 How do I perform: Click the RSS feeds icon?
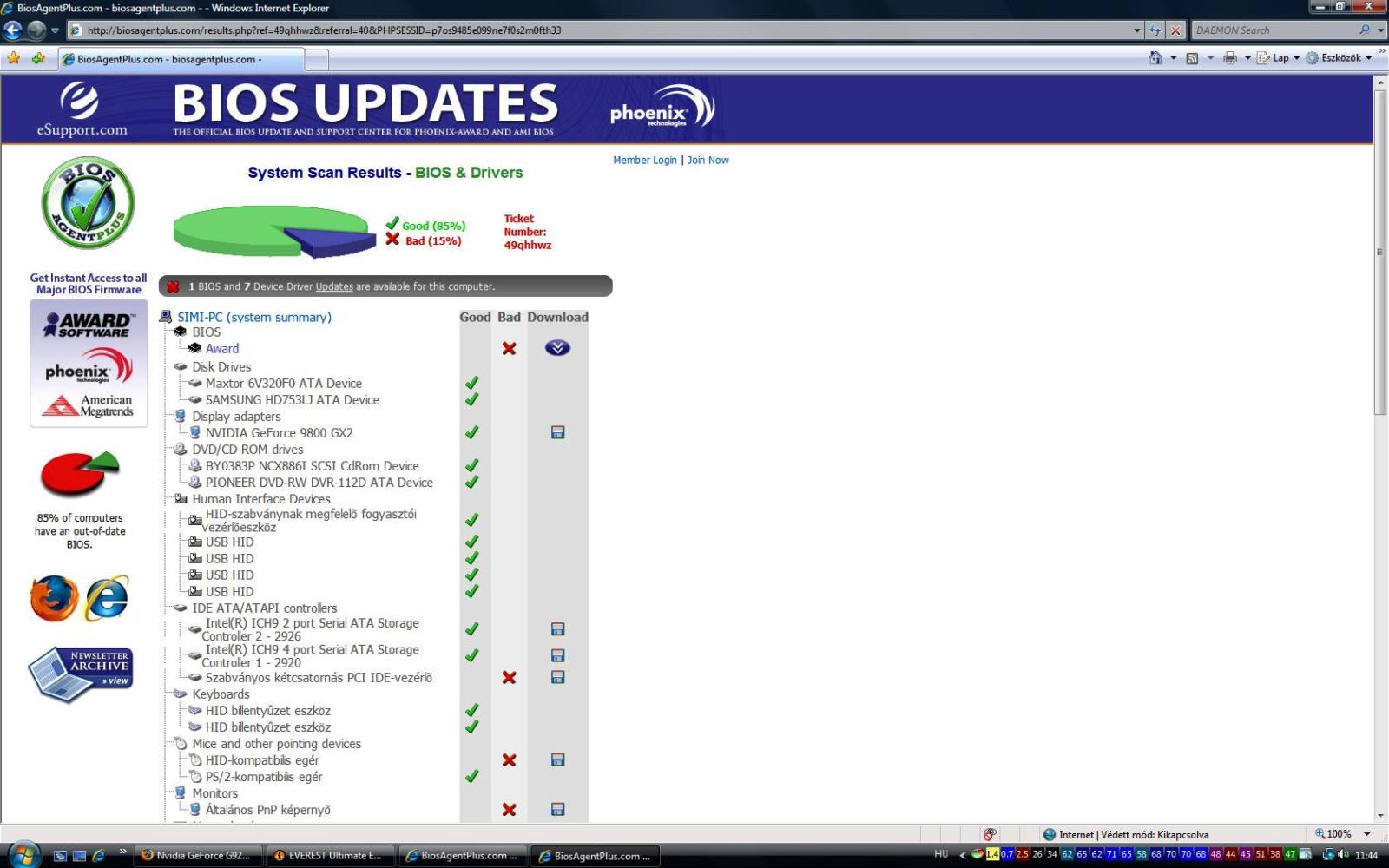click(1192, 58)
